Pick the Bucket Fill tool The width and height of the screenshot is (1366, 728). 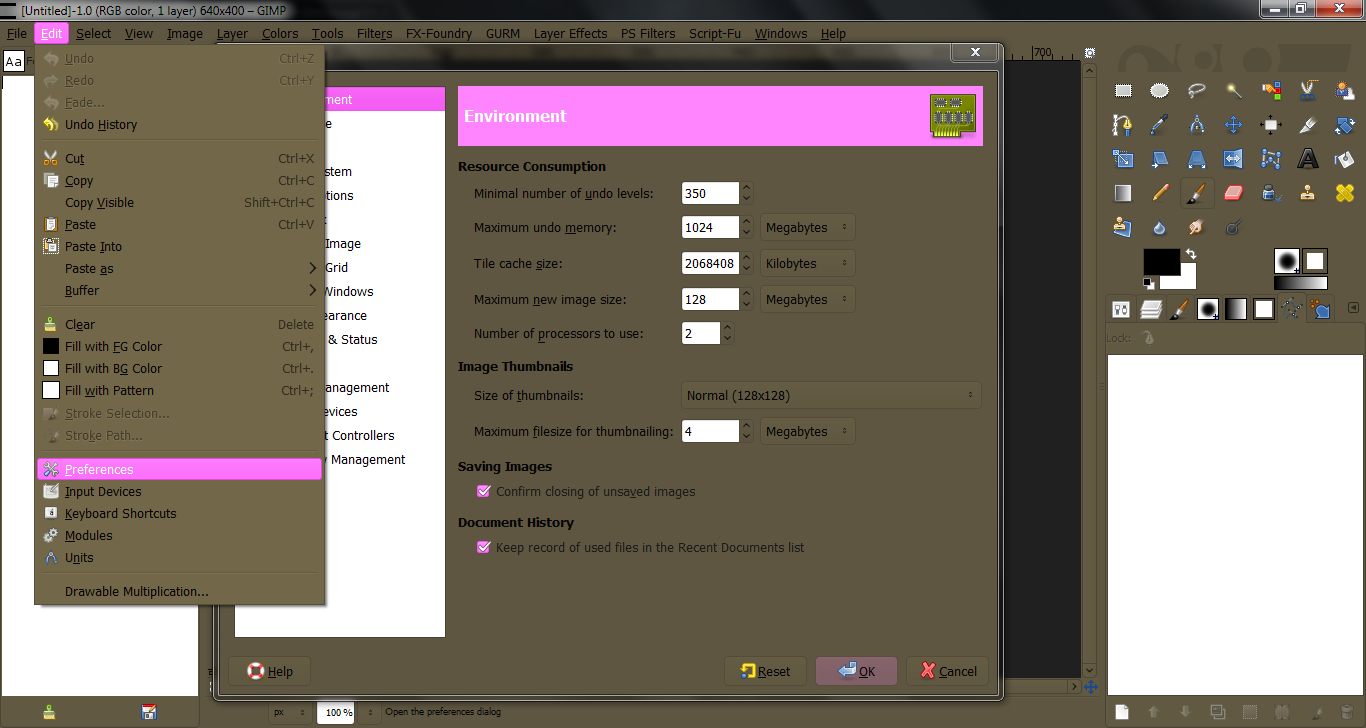pos(1345,159)
